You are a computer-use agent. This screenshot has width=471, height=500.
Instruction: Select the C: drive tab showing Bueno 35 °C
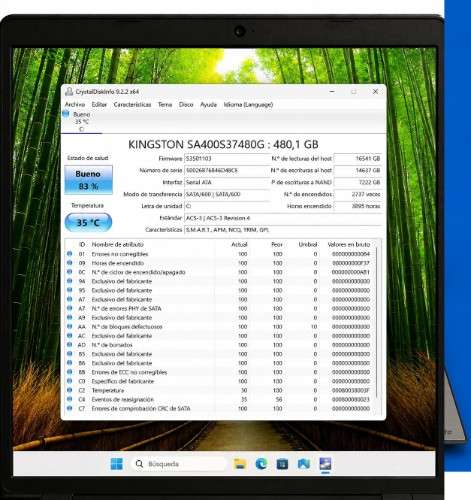click(x=82, y=122)
